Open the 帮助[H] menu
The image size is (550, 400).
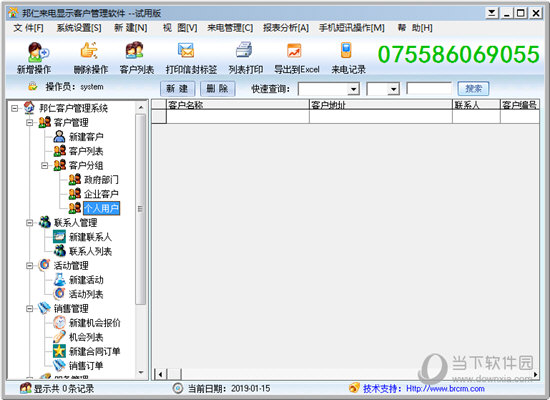pos(415,28)
